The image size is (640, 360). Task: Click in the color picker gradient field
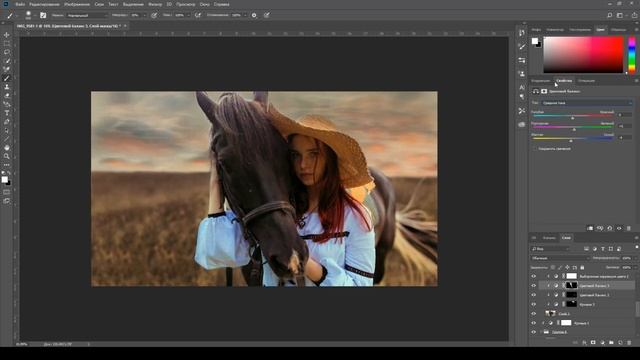(583, 55)
